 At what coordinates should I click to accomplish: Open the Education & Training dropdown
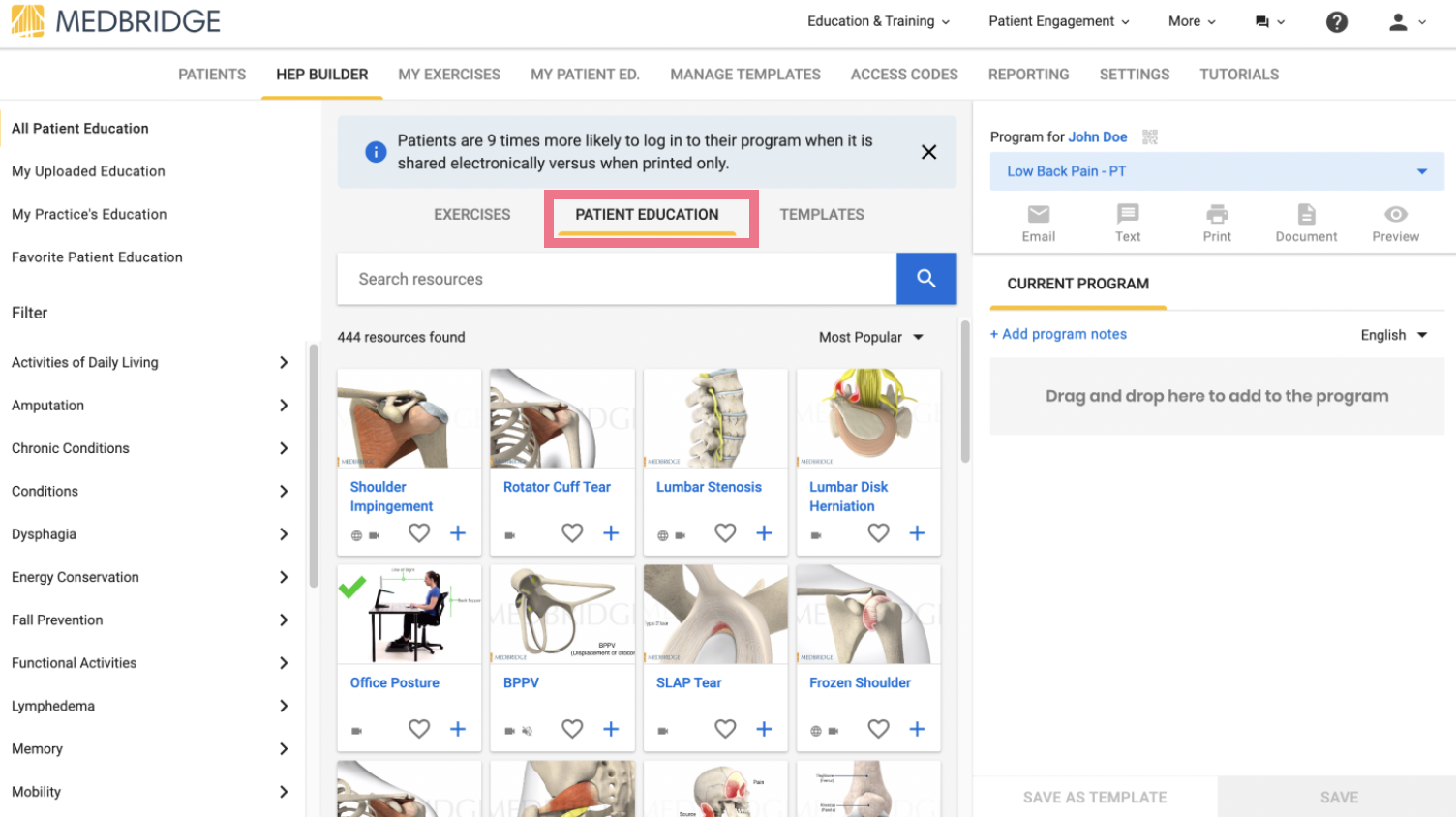(x=878, y=21)
